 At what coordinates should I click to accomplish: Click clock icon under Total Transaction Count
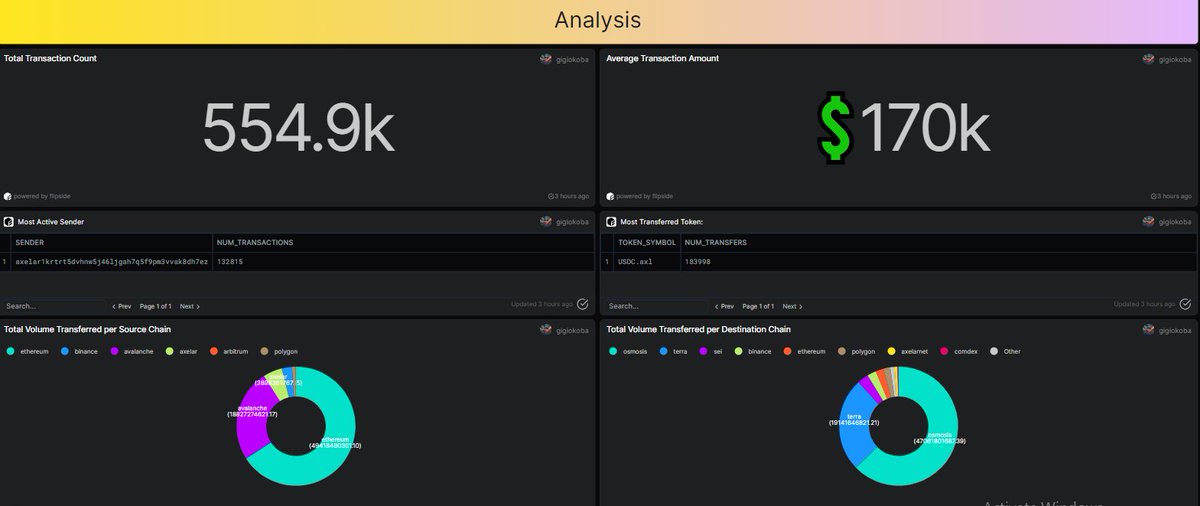(x=551, y=196)
